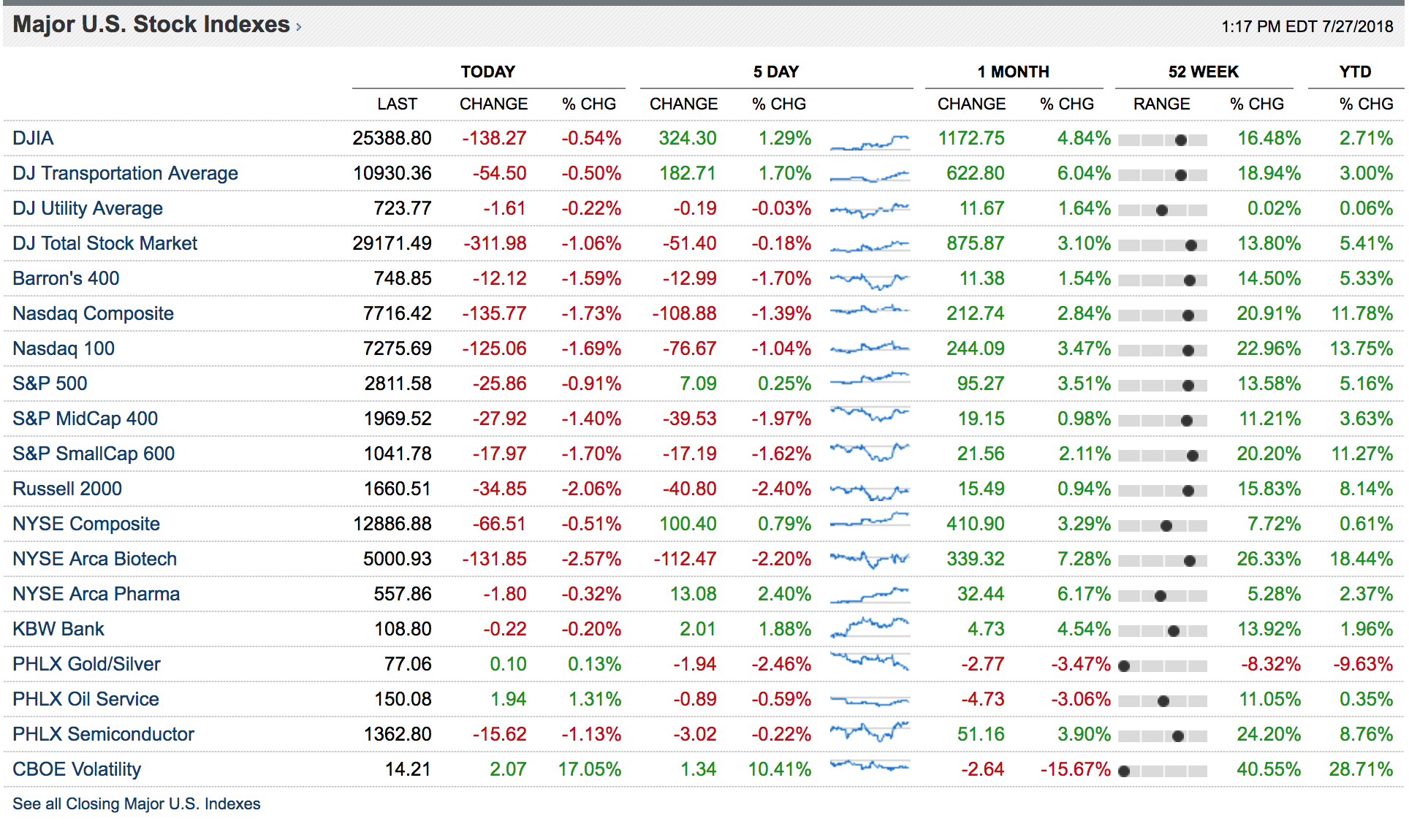Click Nasdaq 100 52-week change 22.96%
The width and height of the screenshot is (1409, 840).
1269,348
